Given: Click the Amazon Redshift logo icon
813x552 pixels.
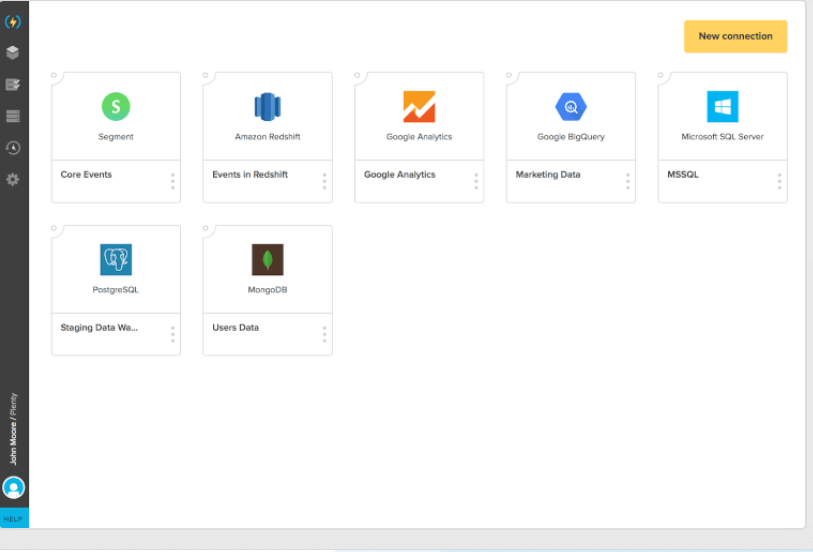Looking at the screenshot, I should click(267, 106).
